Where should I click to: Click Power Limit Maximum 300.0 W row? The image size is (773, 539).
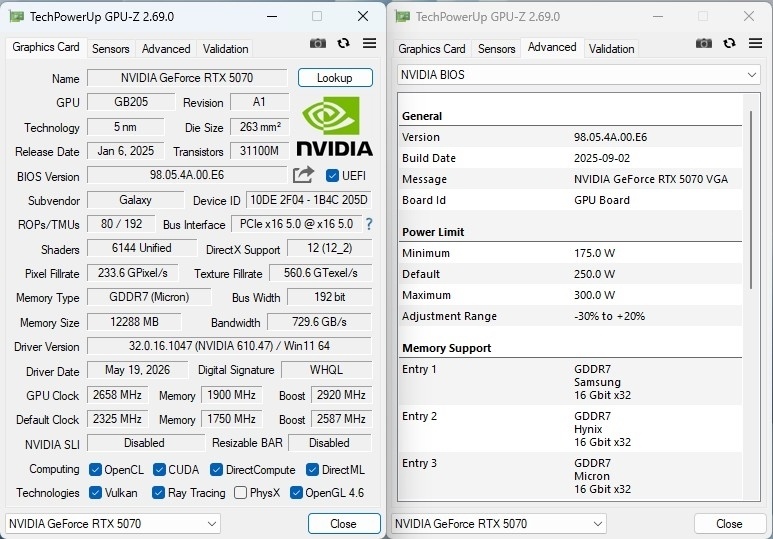(570, 295)
